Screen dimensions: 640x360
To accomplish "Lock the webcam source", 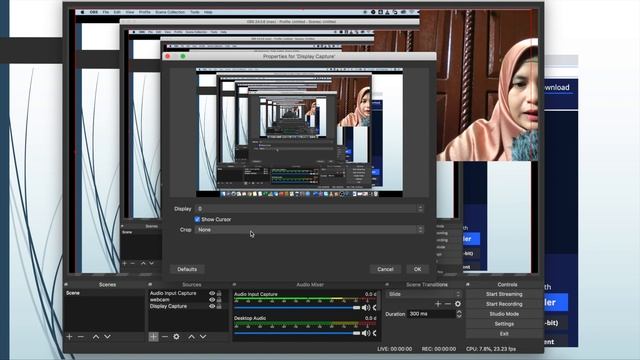I will coord(219,300).
